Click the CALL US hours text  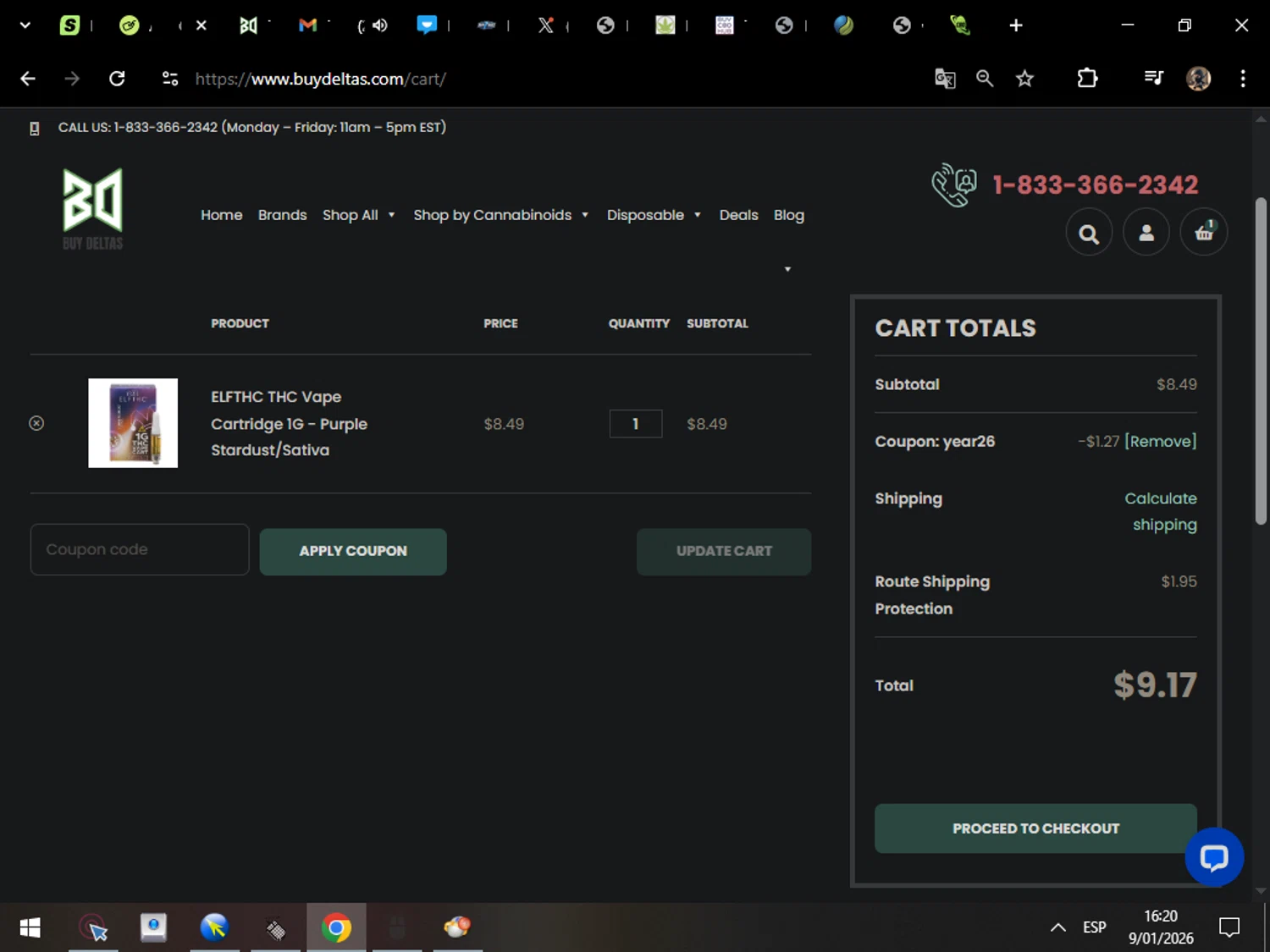pyautogui.click(x=251, y=127)
